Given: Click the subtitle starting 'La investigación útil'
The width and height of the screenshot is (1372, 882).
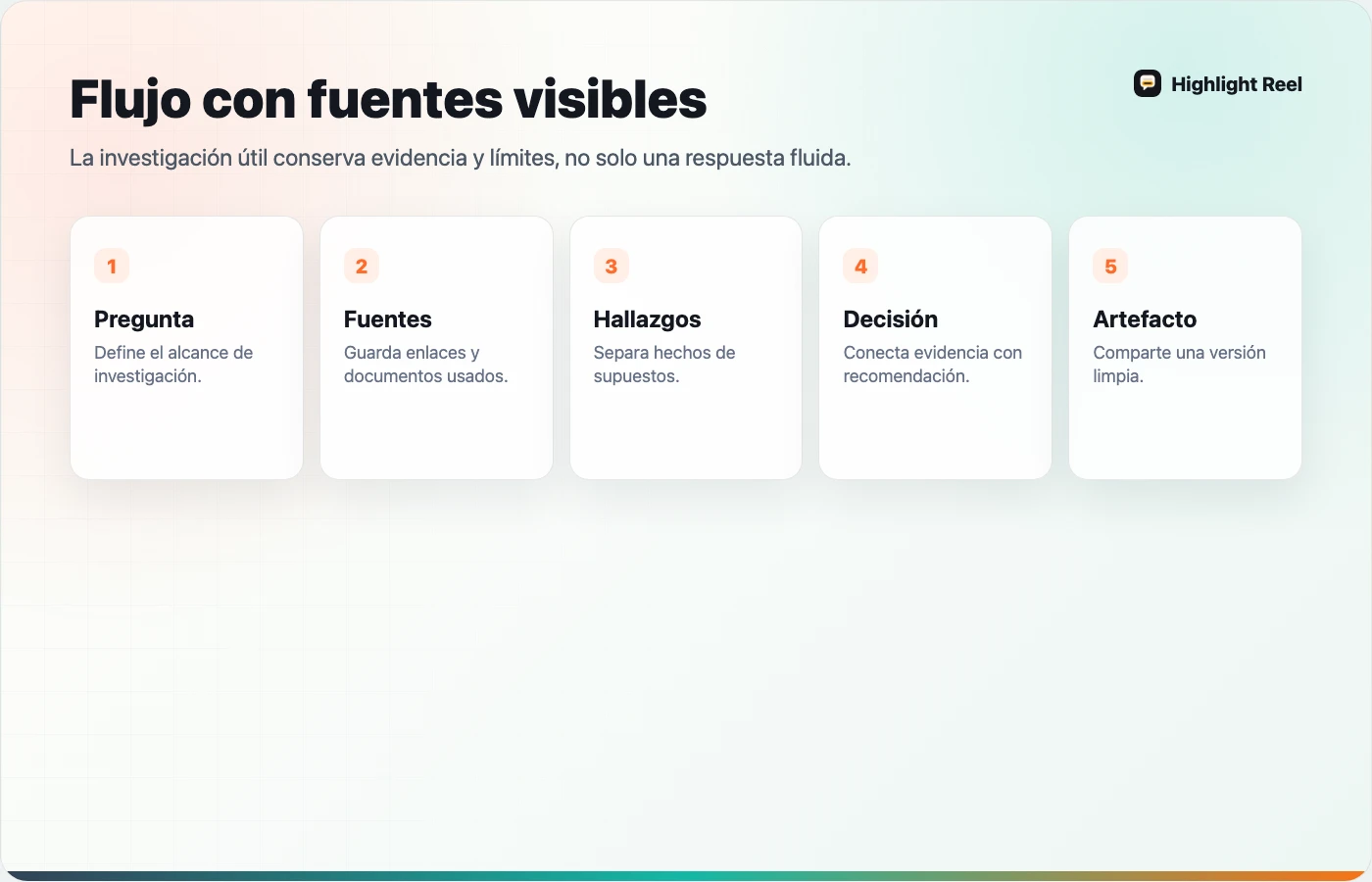Looking at the screenshot, I should [461, 158].
